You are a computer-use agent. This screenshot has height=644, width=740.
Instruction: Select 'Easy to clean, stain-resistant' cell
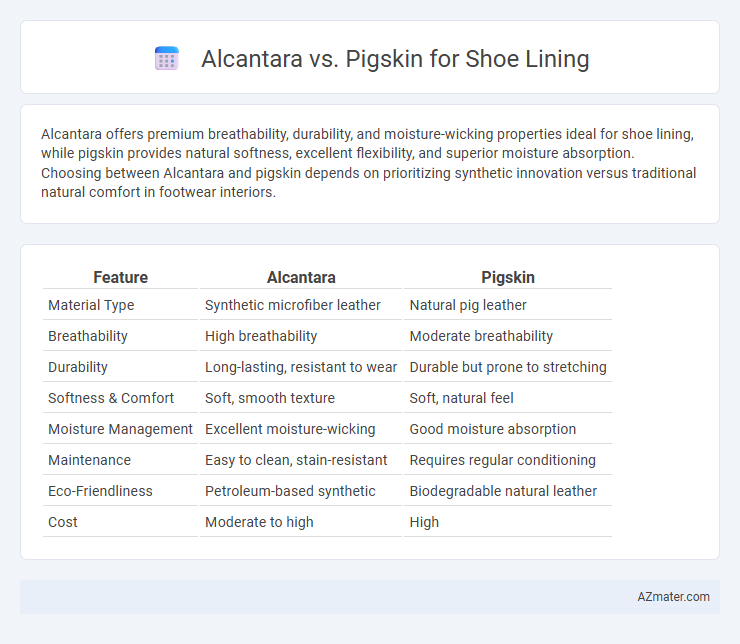[x=296, y=460]
